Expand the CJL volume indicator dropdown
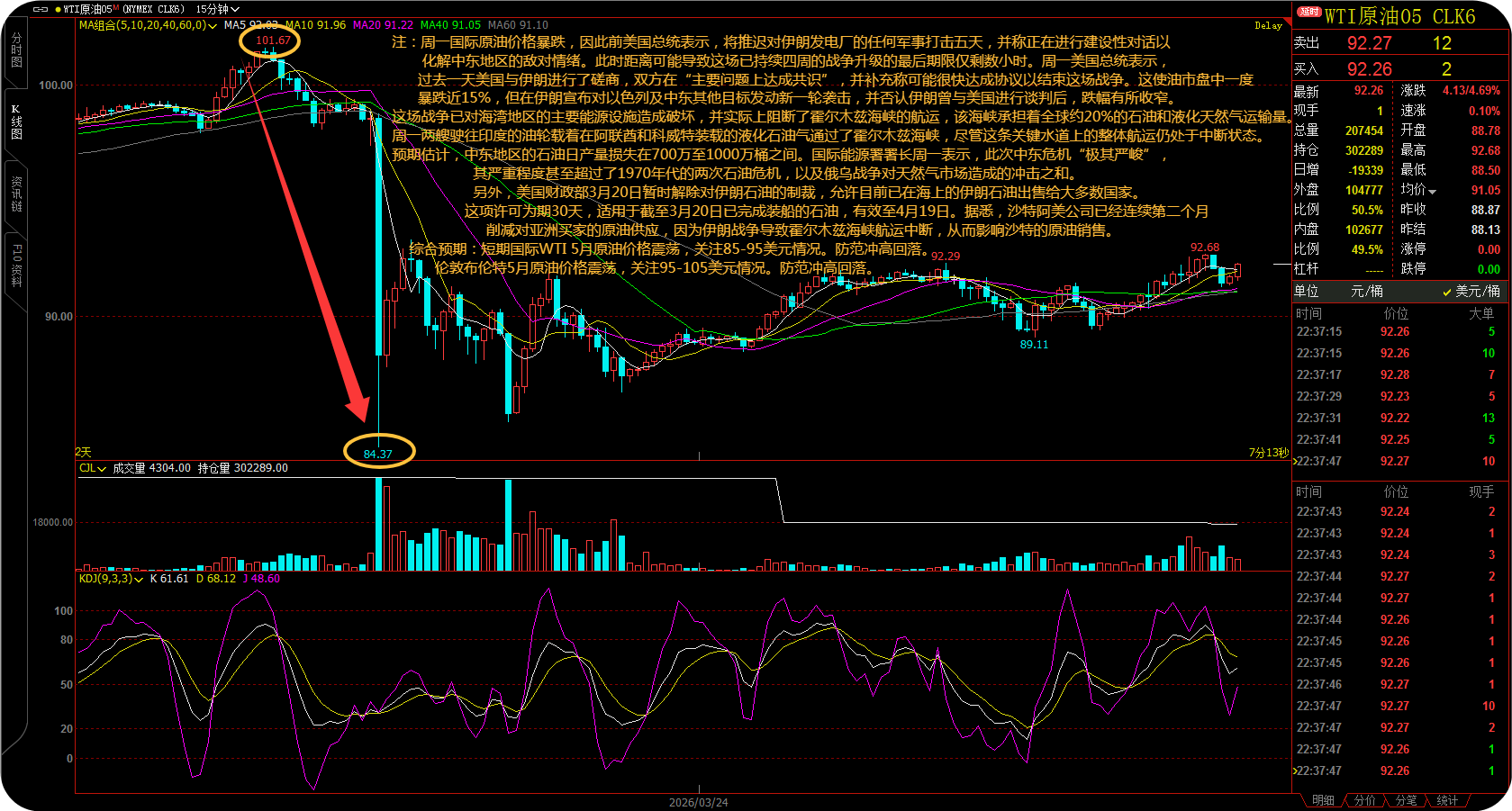Image resolution: width=1512 pixels, height=811 pixels. coord(102,468)
